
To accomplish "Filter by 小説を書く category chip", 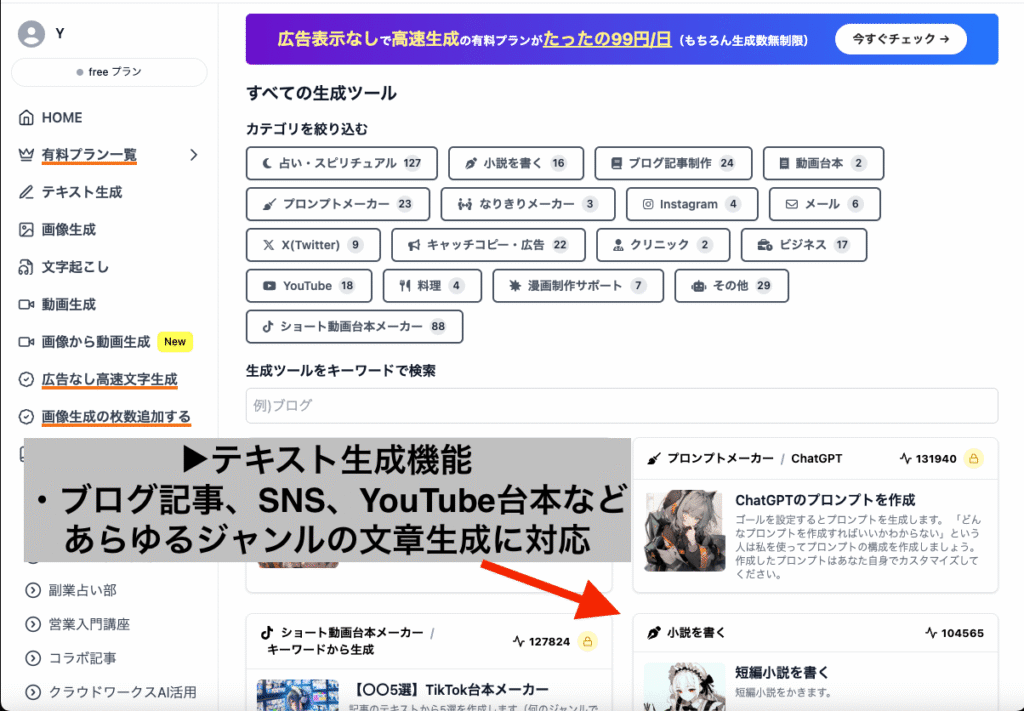I will pos(516,163).
